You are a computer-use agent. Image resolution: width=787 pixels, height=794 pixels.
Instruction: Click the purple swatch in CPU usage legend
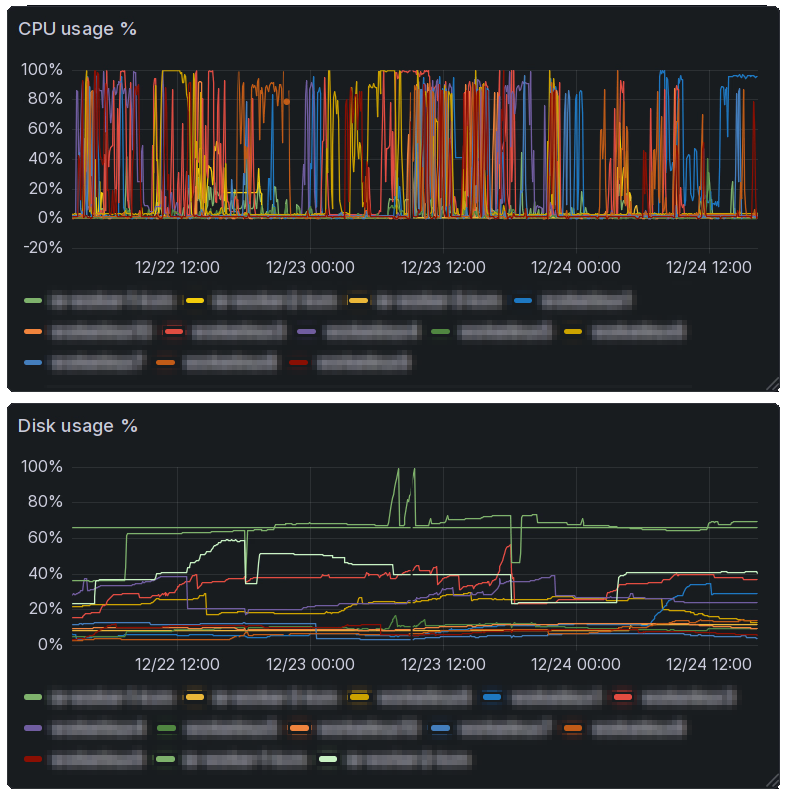point(307,331)
